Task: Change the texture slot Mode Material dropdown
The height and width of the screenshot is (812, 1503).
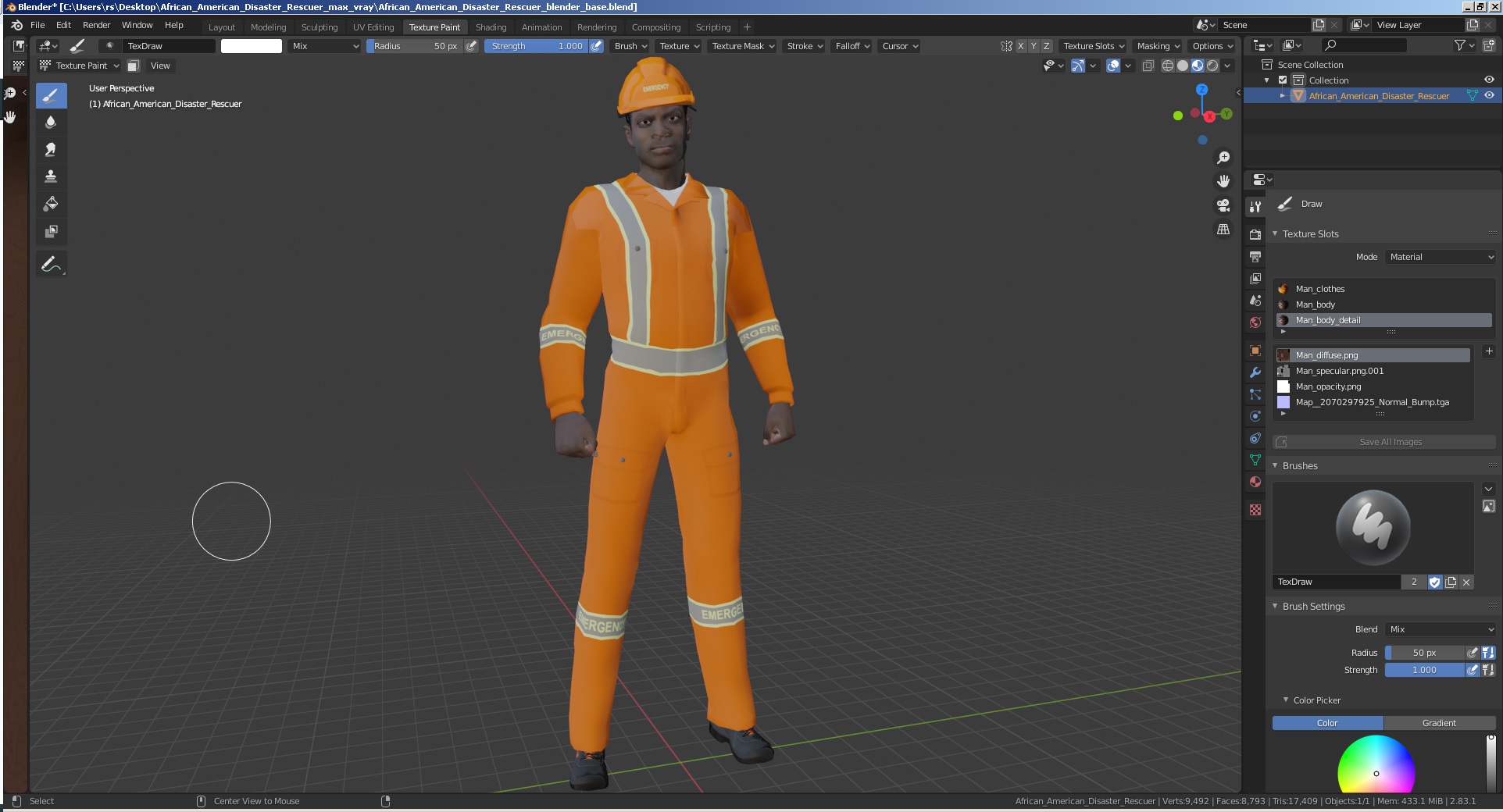Action: (1441, 257)
